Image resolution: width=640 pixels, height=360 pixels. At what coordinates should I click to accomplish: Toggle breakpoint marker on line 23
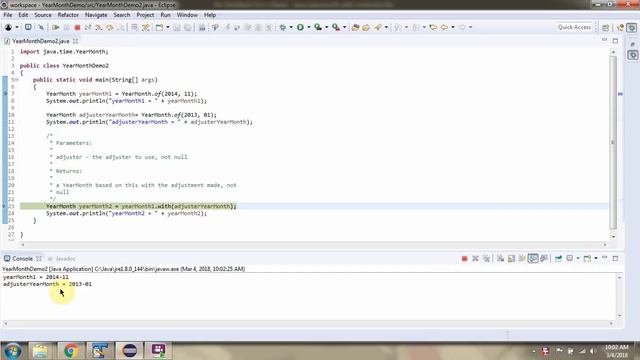click(4, 206)
